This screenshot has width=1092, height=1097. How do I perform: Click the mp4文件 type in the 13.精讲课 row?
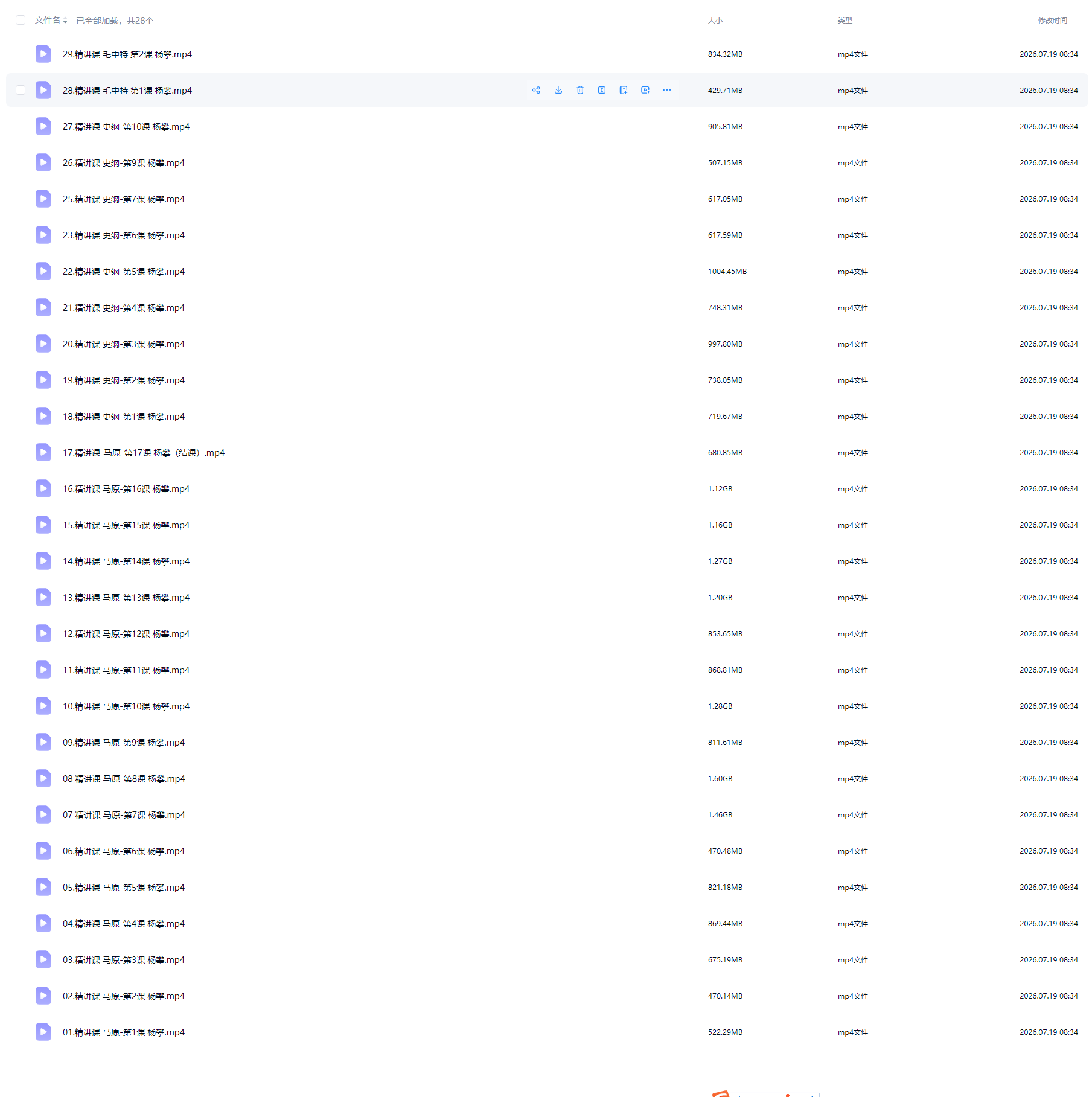[853, 598]
